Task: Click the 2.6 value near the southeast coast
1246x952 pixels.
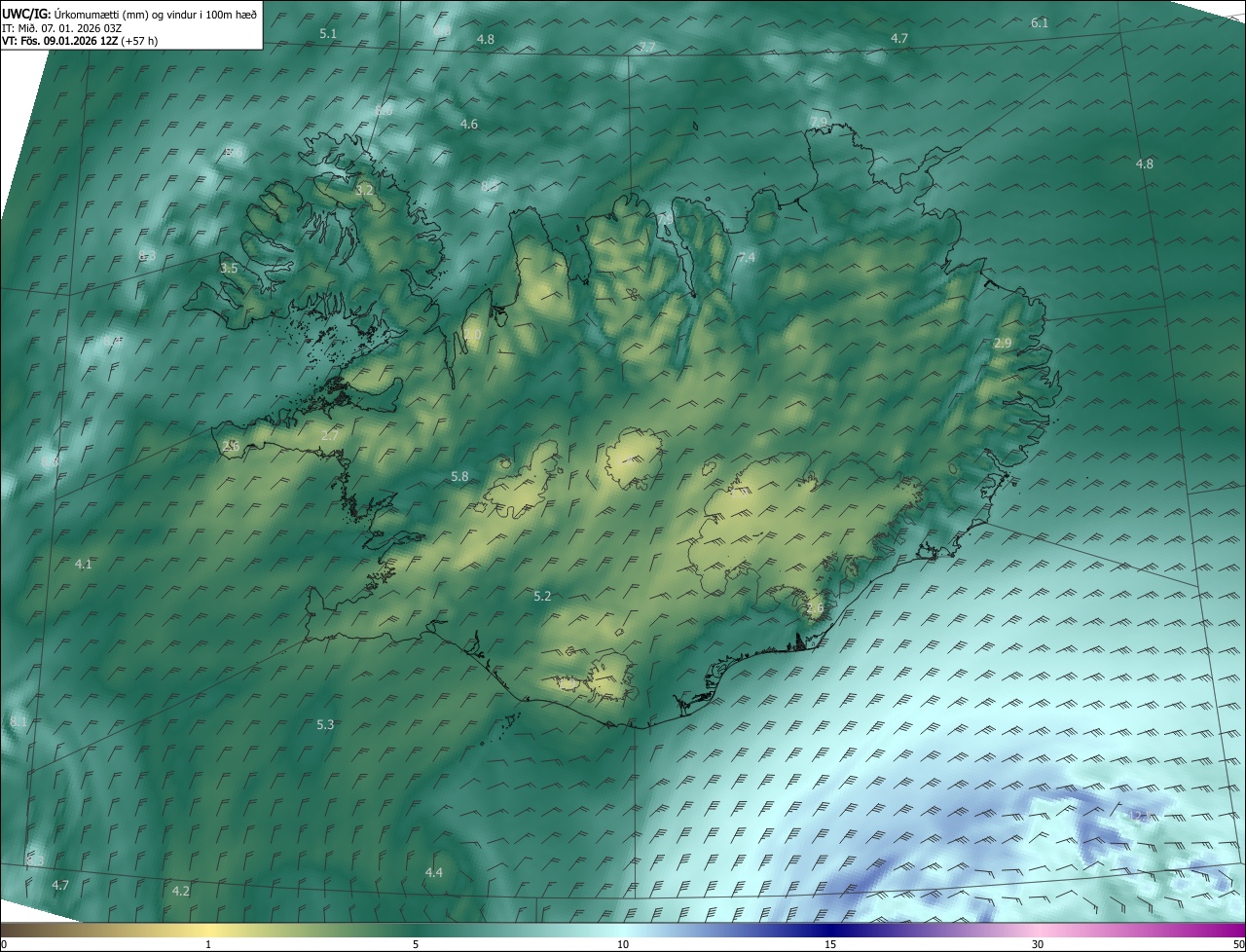Action: 815,608
